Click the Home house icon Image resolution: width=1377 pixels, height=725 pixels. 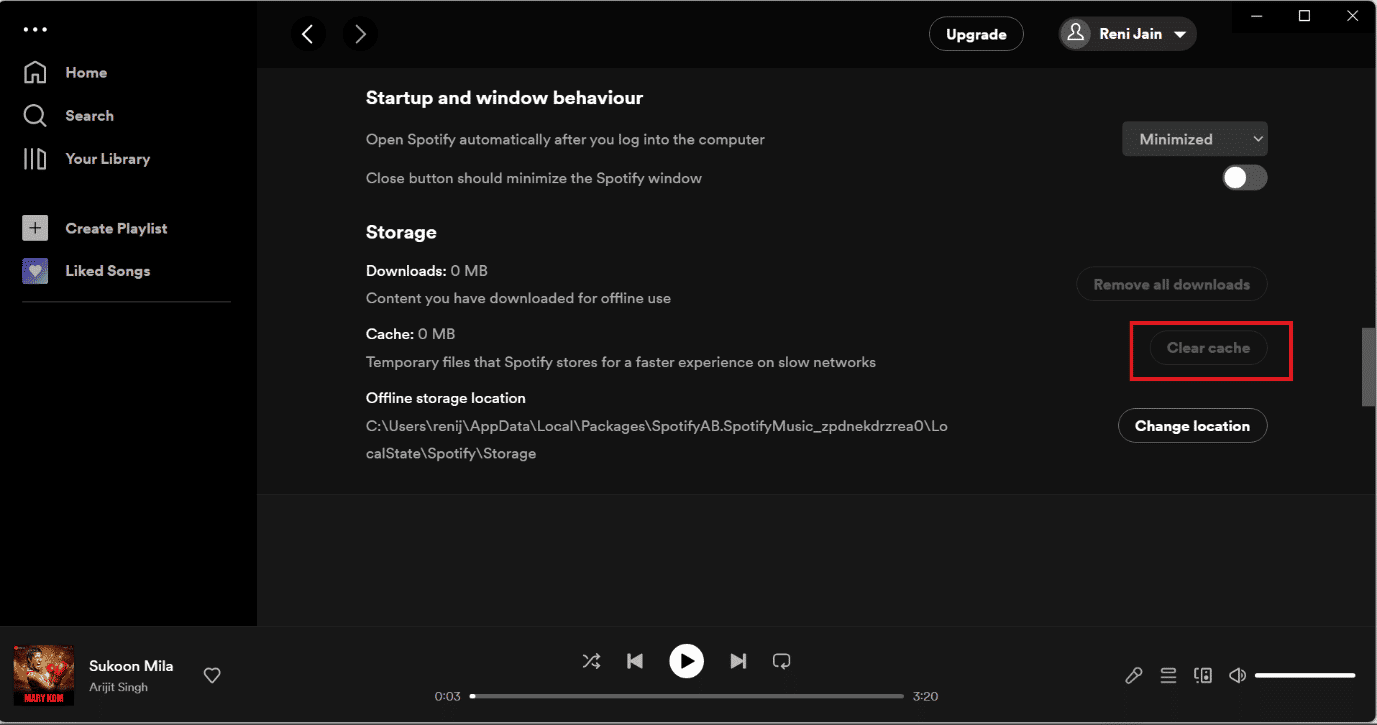[35, 73]
